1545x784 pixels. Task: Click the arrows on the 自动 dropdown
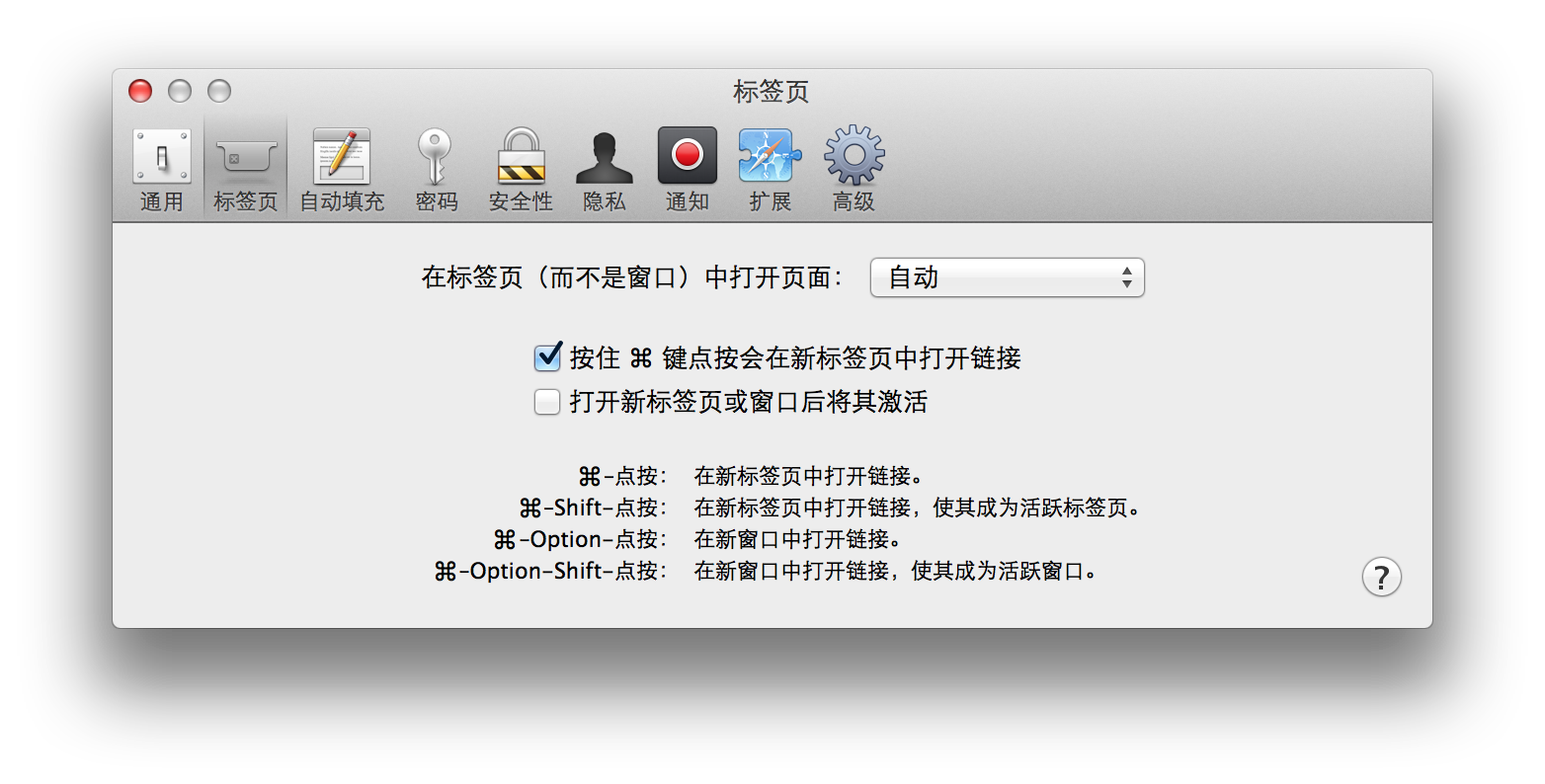(1126, 277)
